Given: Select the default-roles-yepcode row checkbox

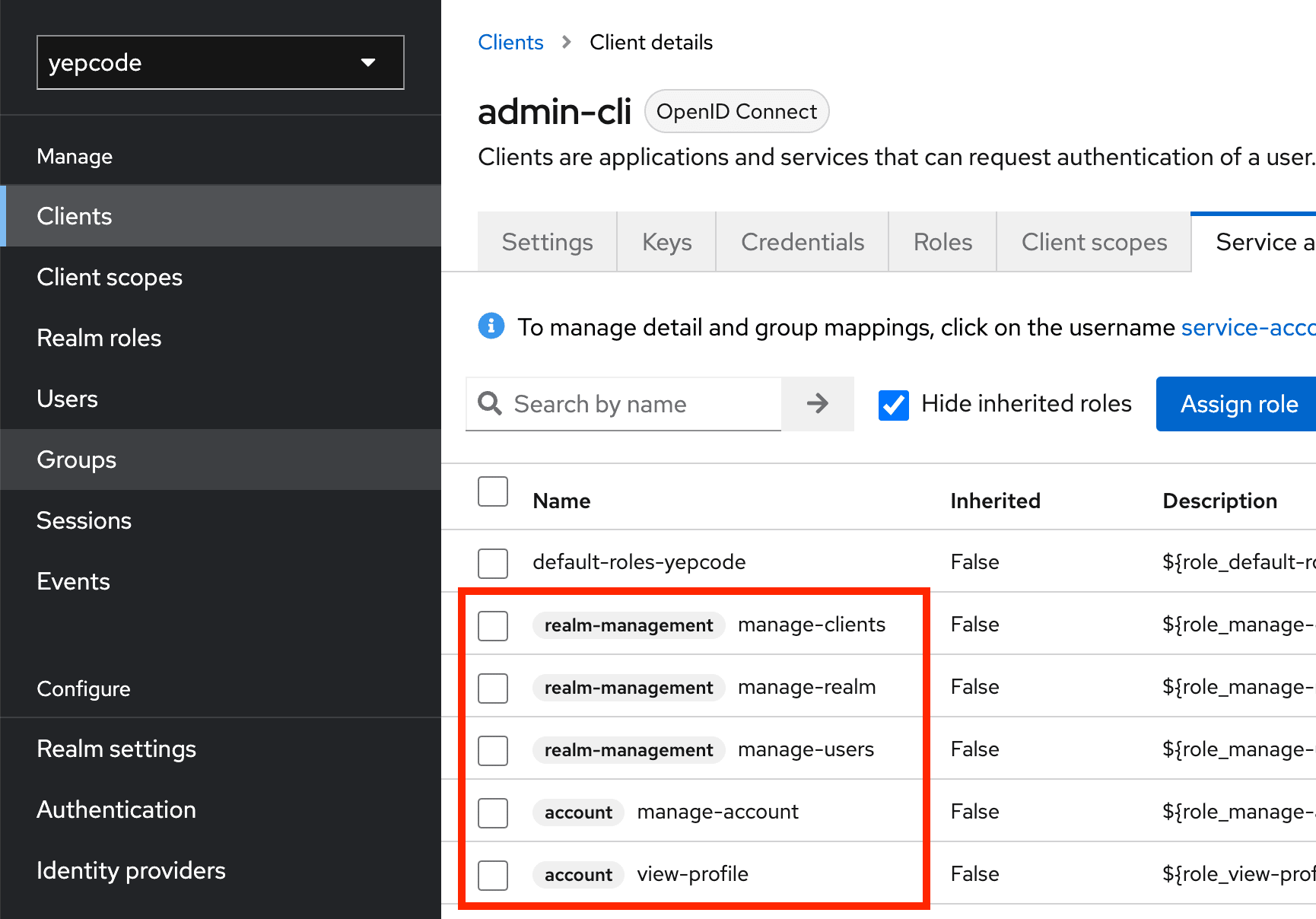Looking at the screenshot, I should (493, 563).
